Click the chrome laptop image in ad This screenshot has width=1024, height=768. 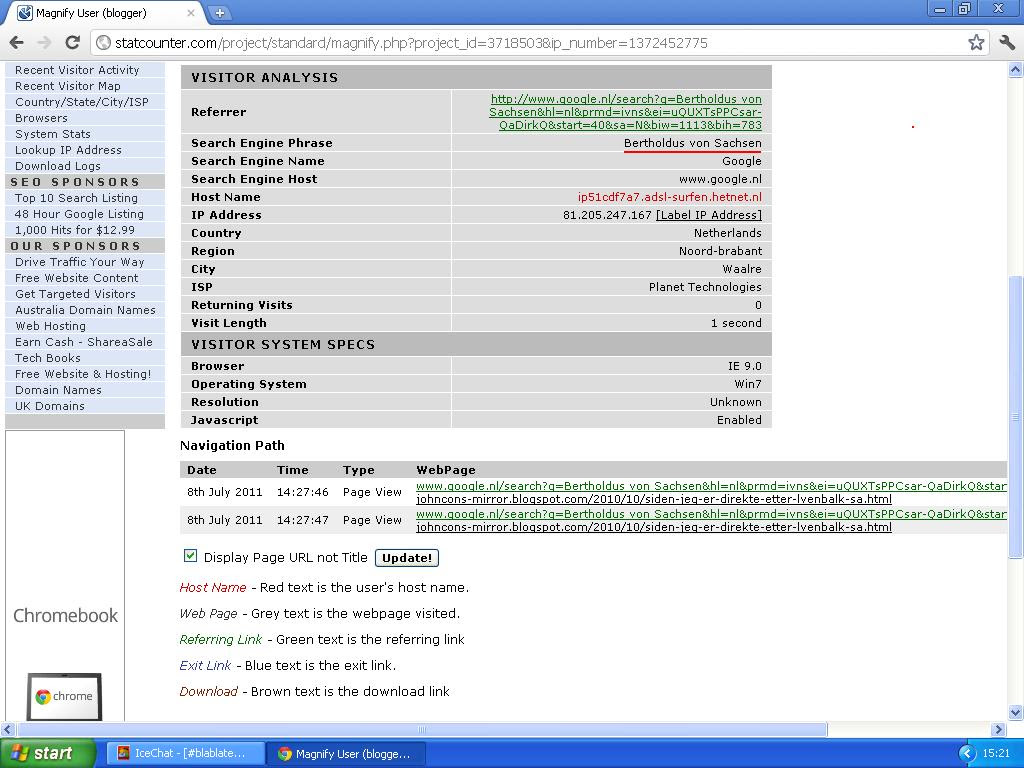point(64,696)
